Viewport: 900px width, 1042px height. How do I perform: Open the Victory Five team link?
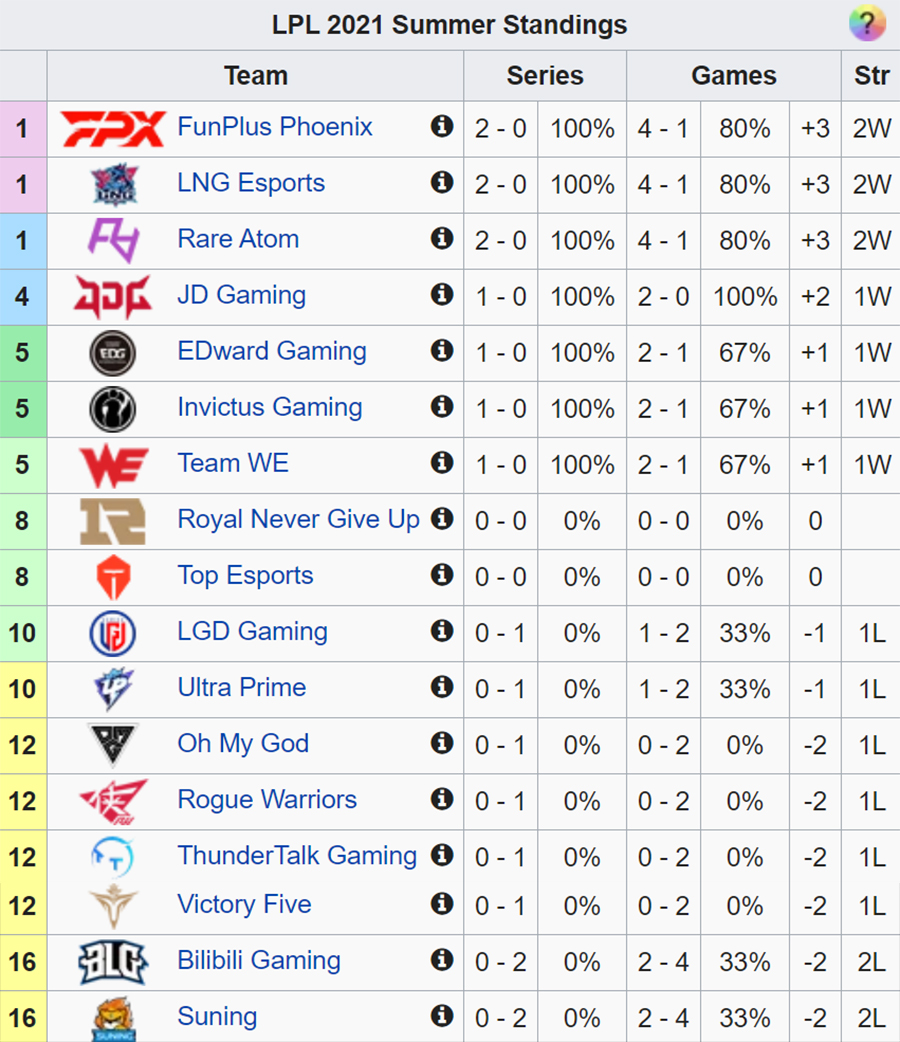pos(245,904)
